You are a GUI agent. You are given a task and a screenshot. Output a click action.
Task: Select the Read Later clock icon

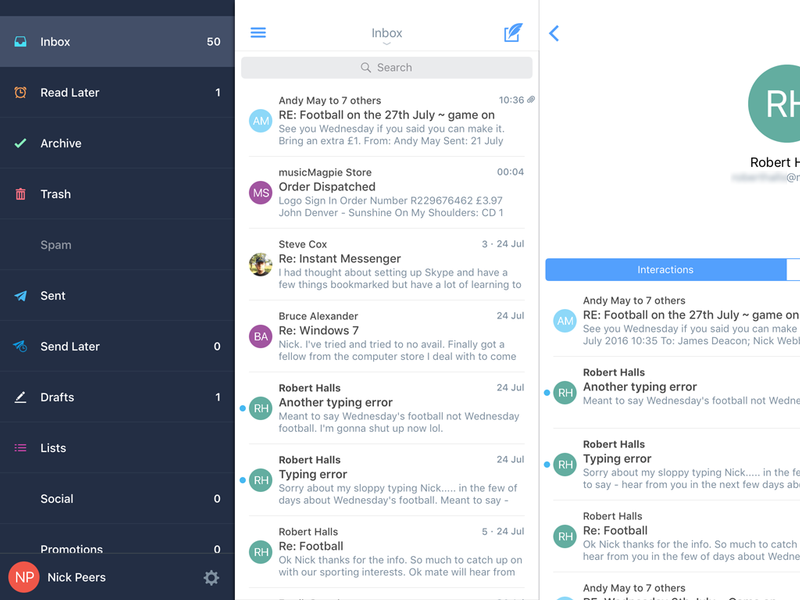[22, 92]
